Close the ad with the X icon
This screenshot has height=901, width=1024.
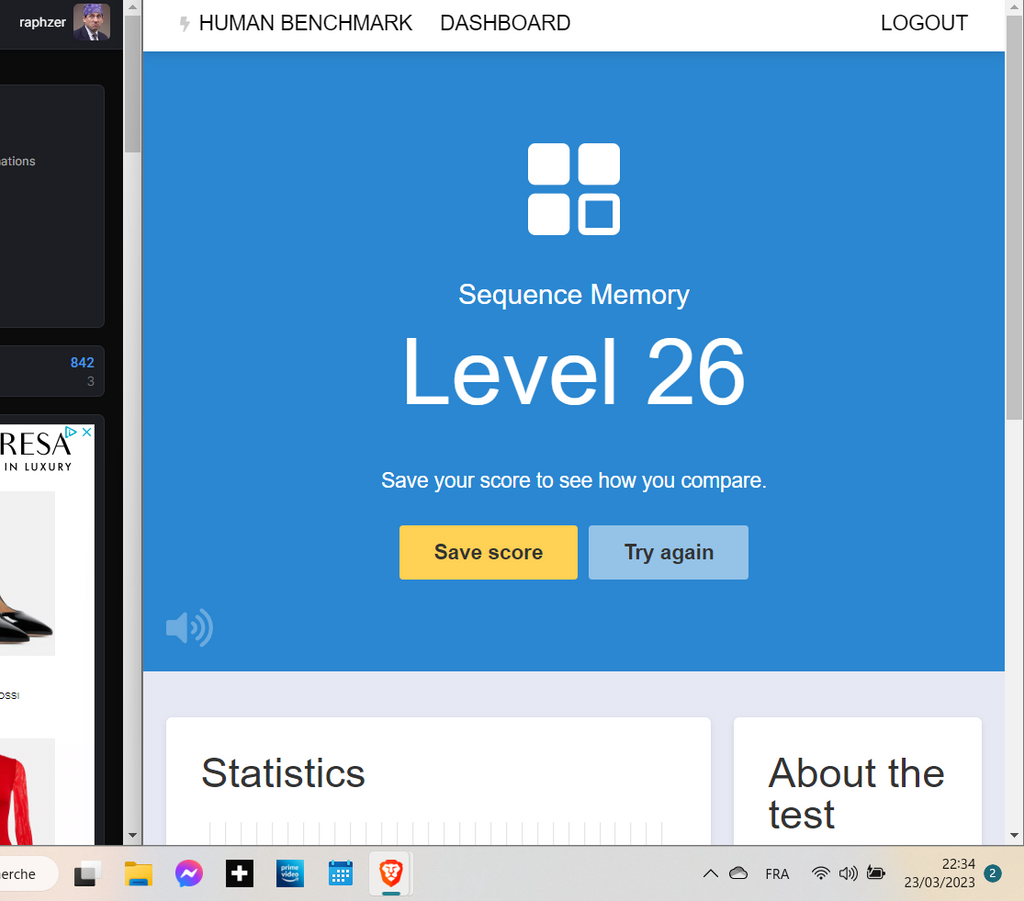(87, 432)
